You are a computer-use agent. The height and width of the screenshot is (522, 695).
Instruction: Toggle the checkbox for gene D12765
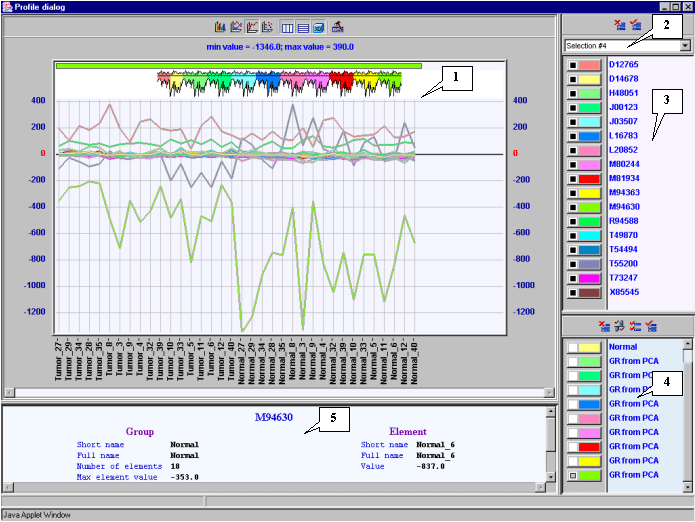click(x=572, y=64)
